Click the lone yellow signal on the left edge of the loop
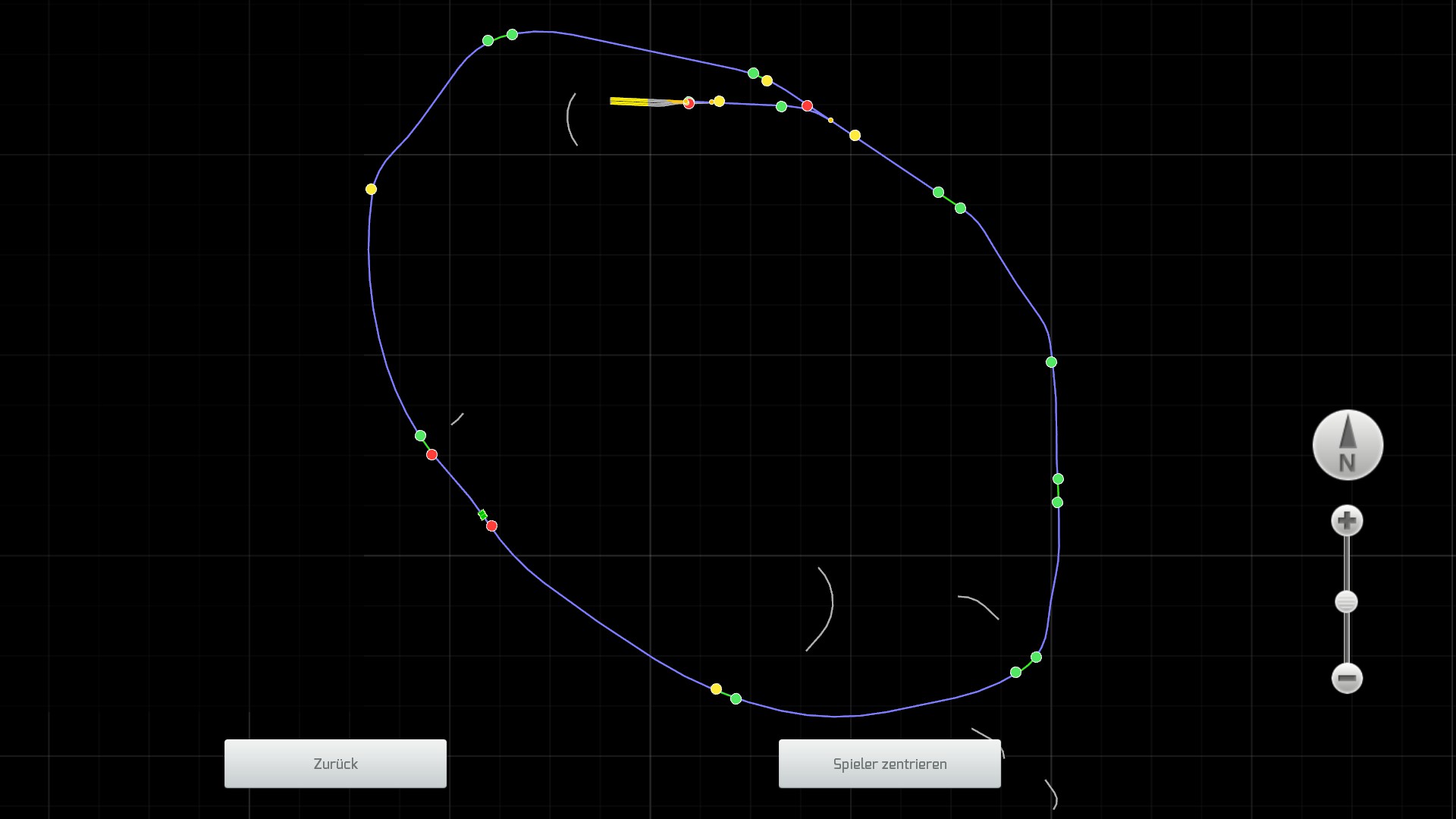The height and width of the screenshot is (819, 1456). [371, 189]
